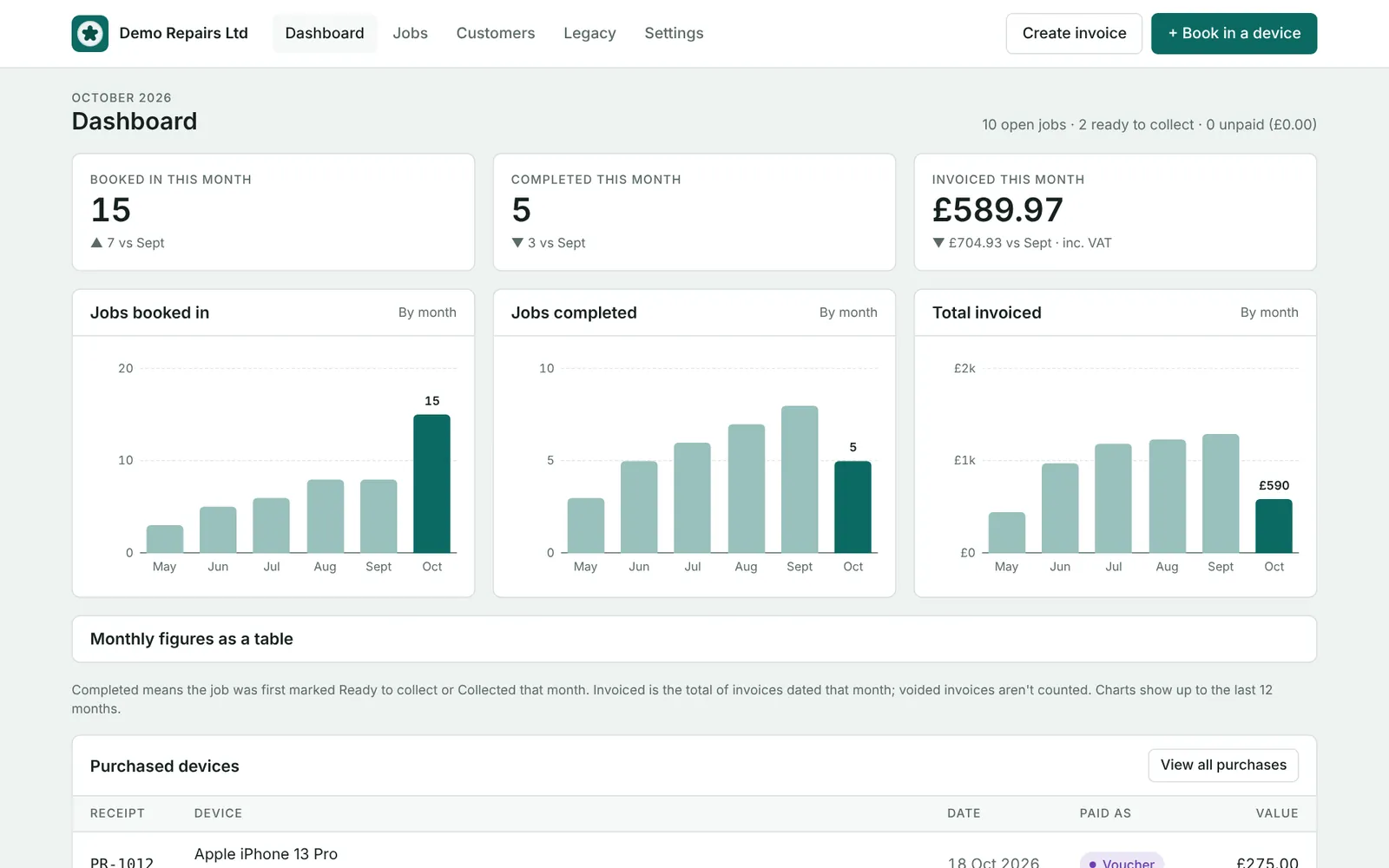This screenshot has height=868, width=1389.
Task: Click the Create invoice button
Action: coord(1074,33)
